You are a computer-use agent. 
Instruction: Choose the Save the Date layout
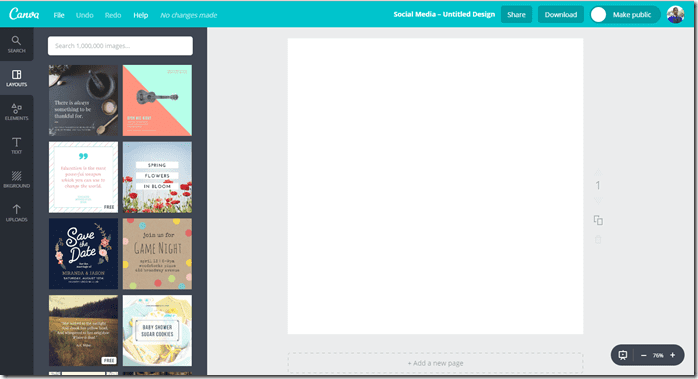pyautogui.click(x=83, y=253)
